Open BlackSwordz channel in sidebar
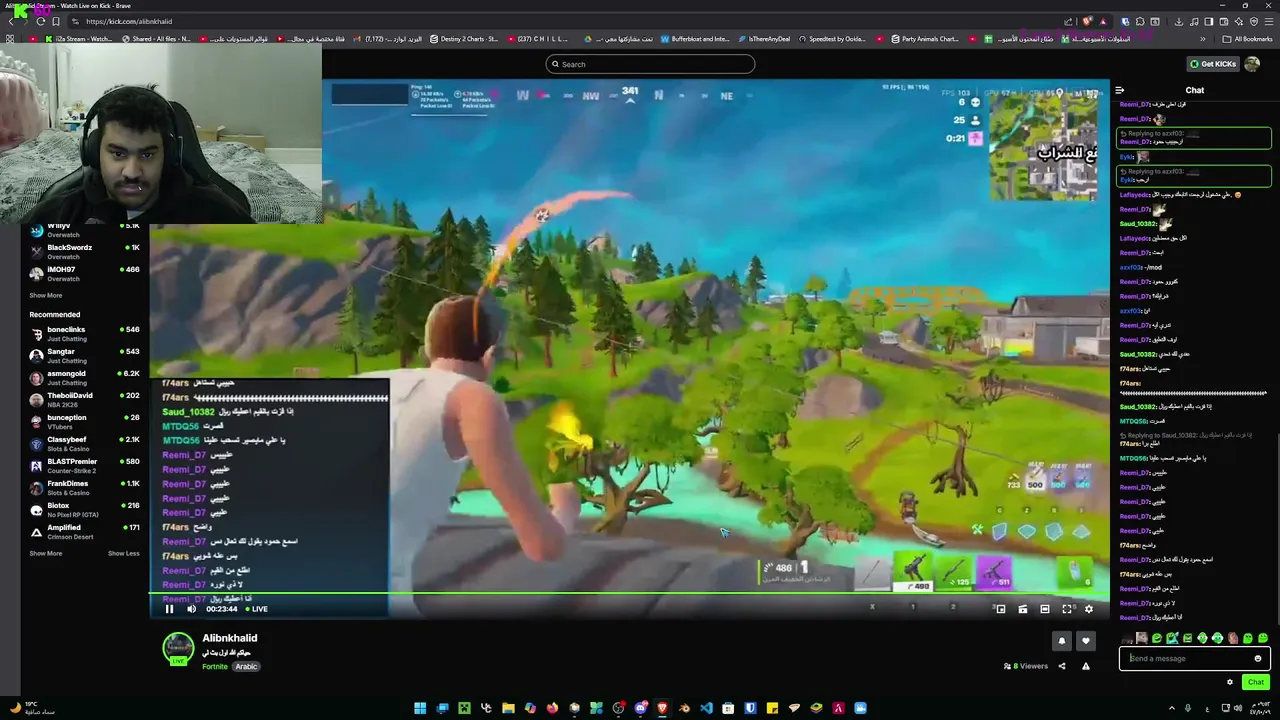1280x720 pixels. pyautogui.click(x=85, y=251)
